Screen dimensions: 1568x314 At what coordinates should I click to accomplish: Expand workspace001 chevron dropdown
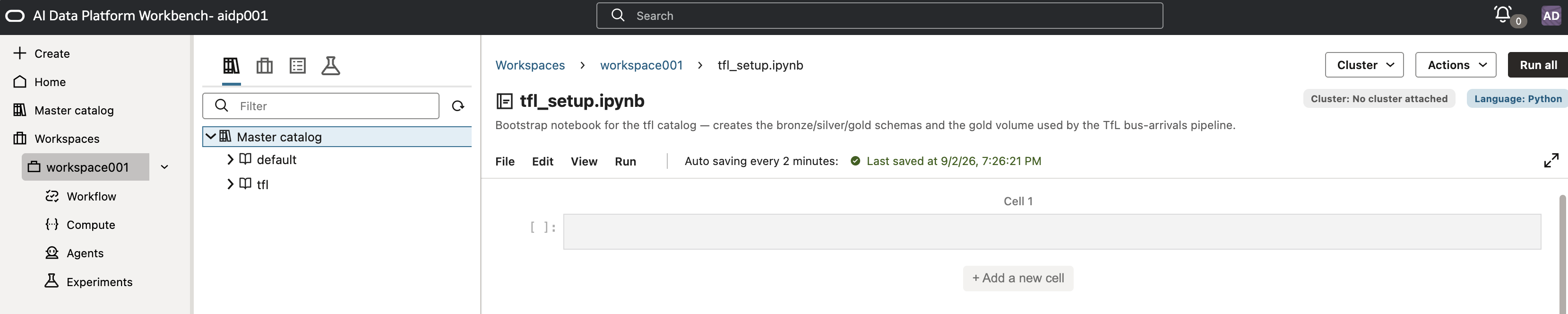(x=164, y=167)
